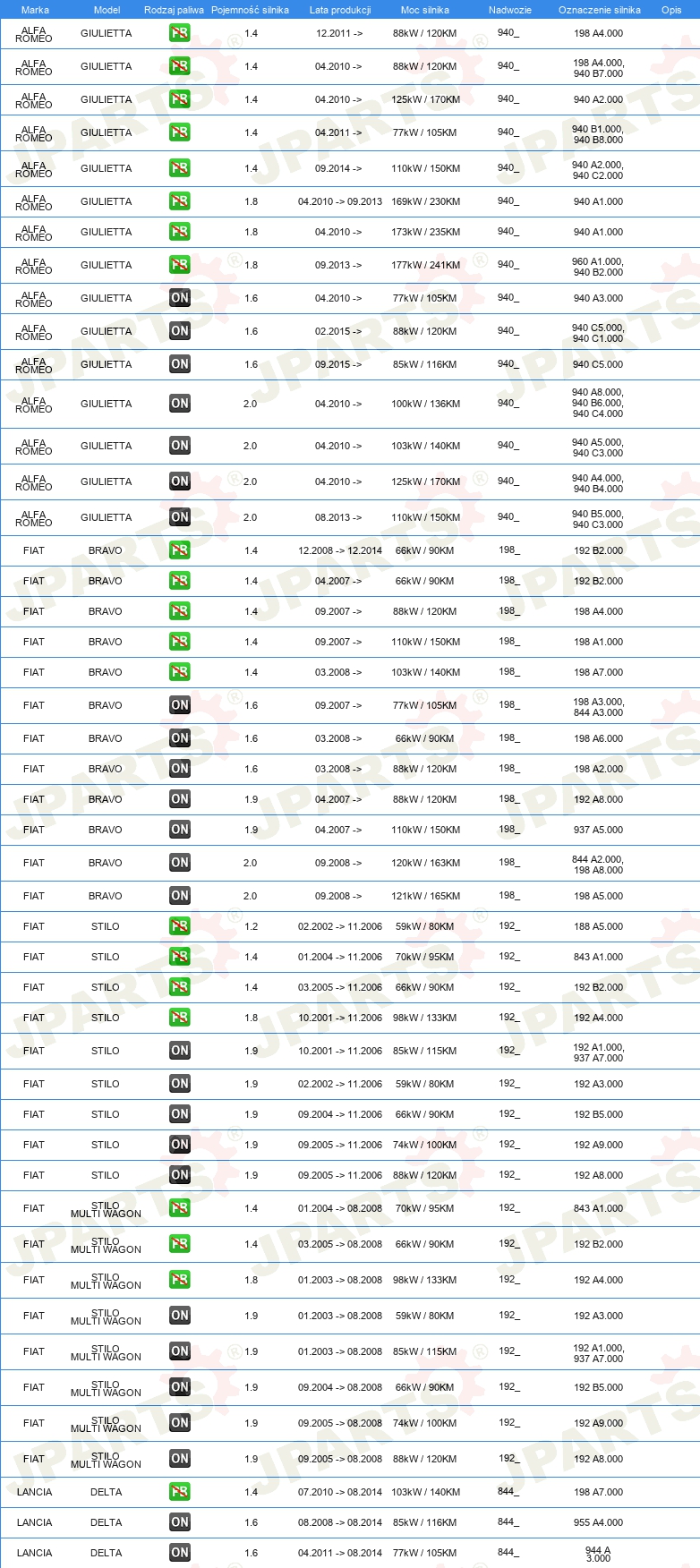Click the 'Rodzaj paliwa' column header
Viewport: 700px width, 1568px height.
click(x=174, y=10)
